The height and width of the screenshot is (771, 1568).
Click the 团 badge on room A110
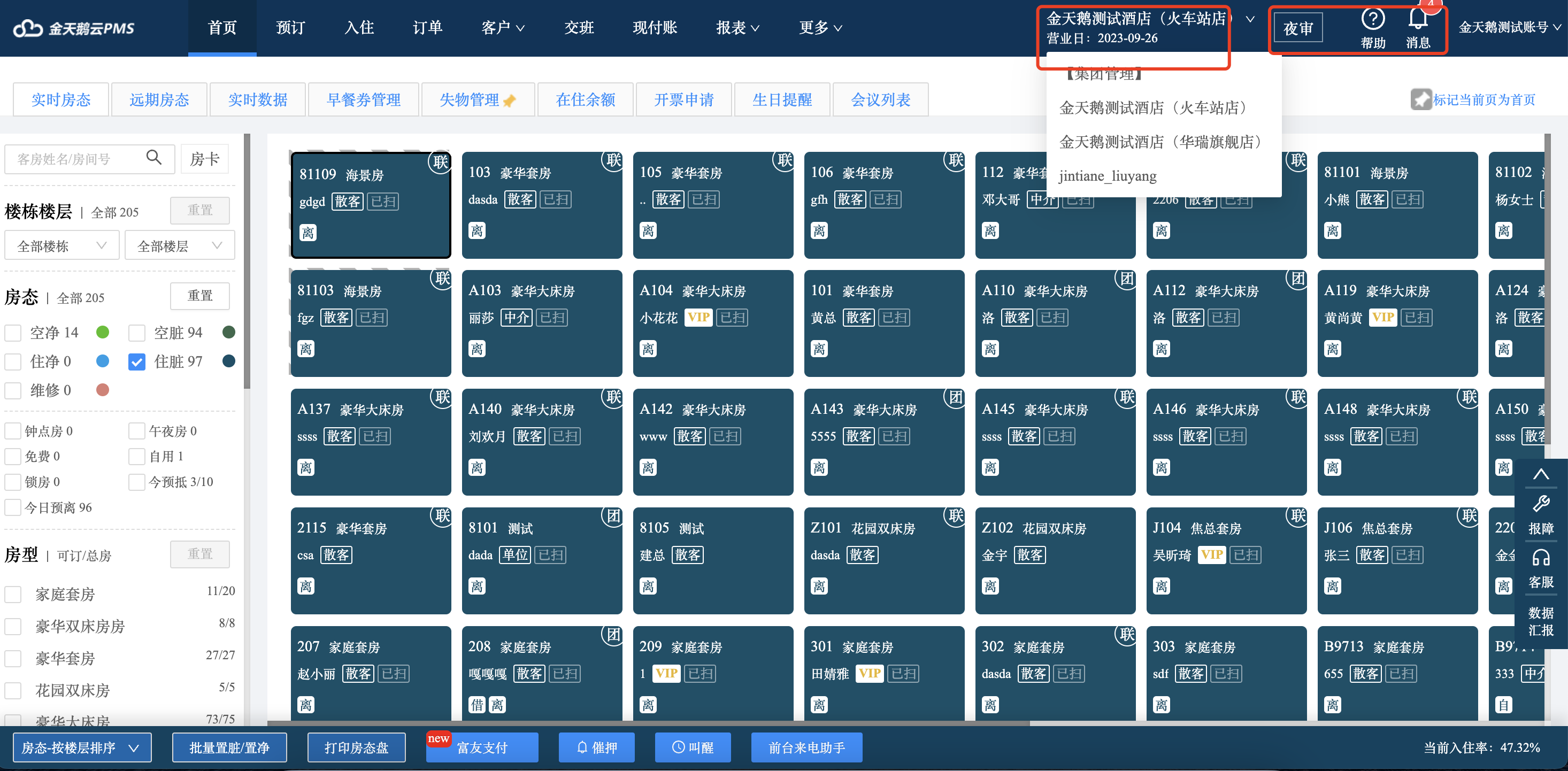1127,279
